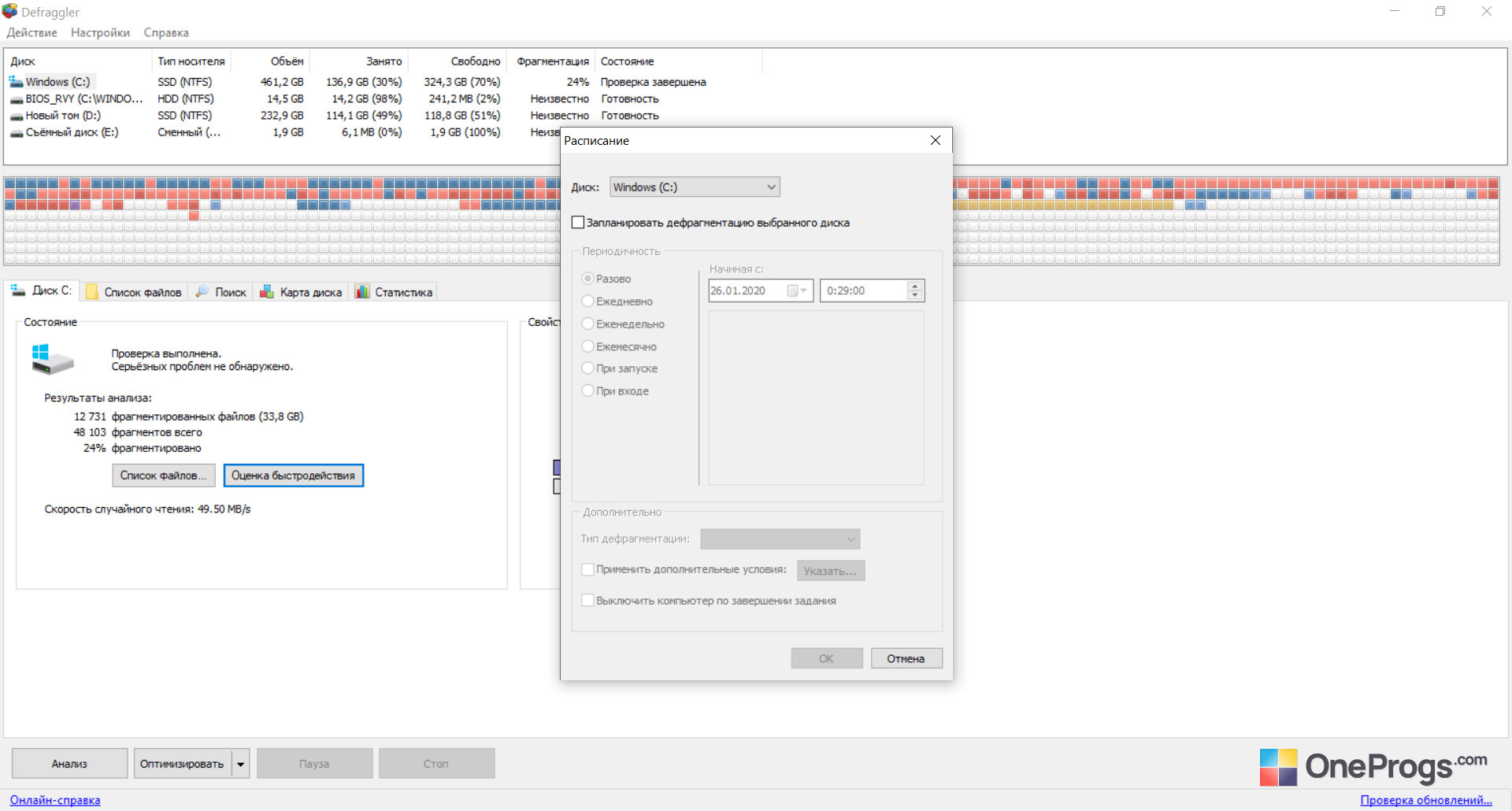Switch to the Список файлов tab
The height and width of the screenshot is (811, 1512).
click(134, 292)
